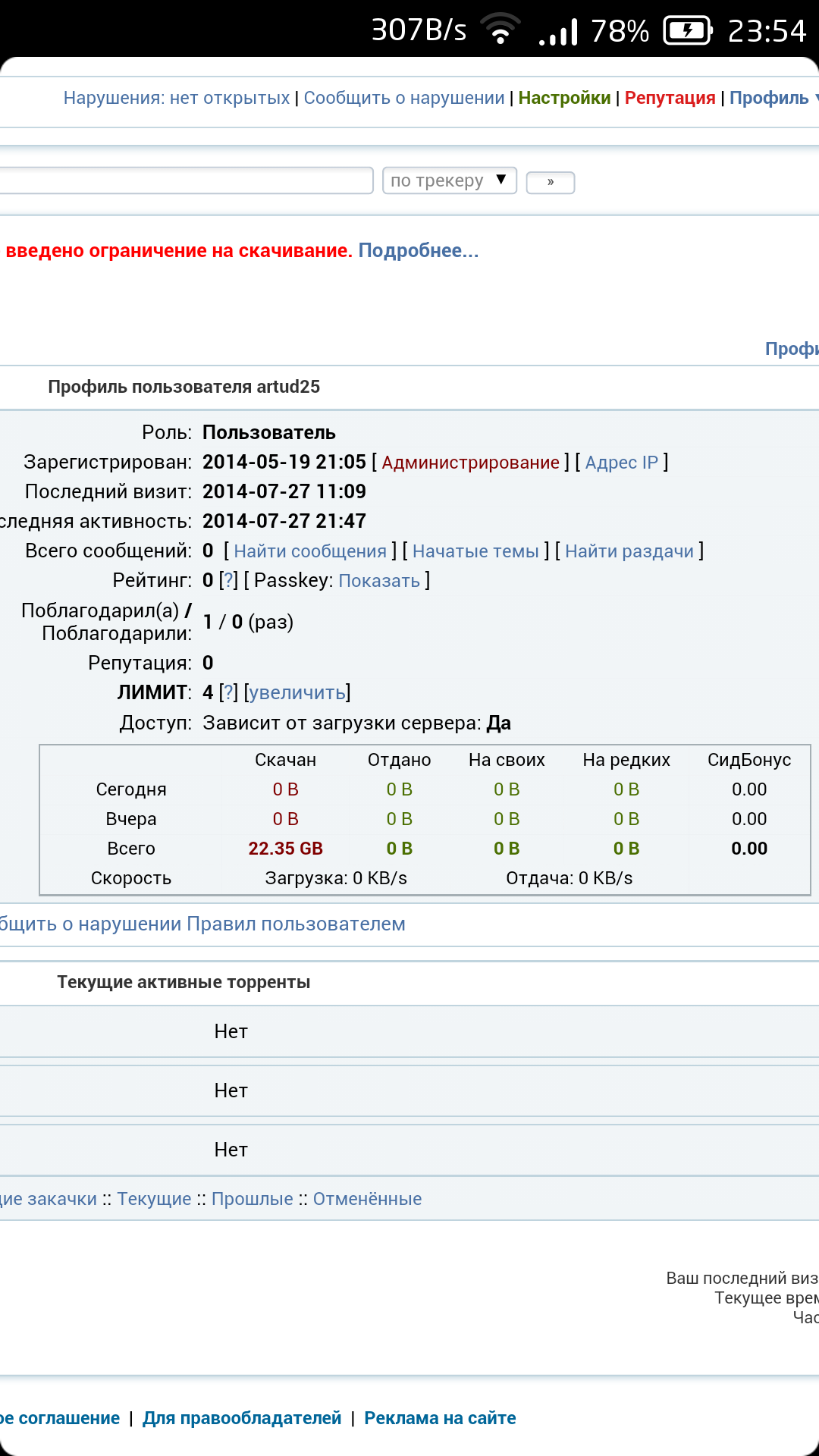
Task: Open the 'по трекеру' search dropdown
Action: click(449, 180)
